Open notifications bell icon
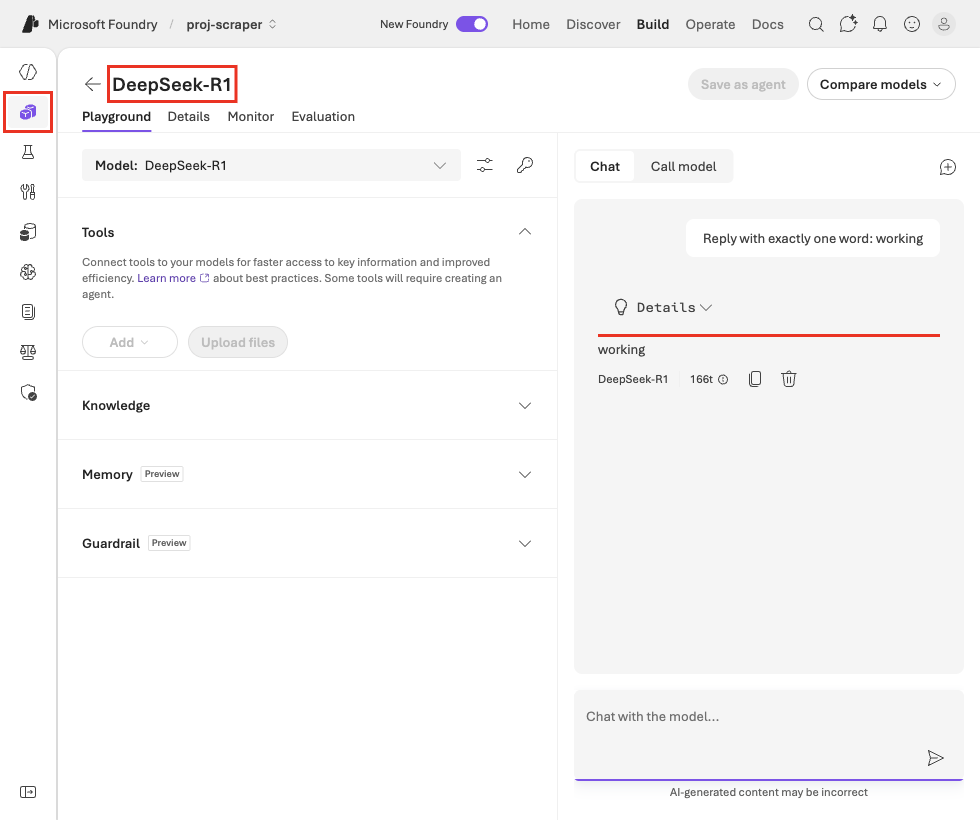Image resolution: width=980 pixels, height=820 pixels. pyautogui.click(x=880, y=24)
